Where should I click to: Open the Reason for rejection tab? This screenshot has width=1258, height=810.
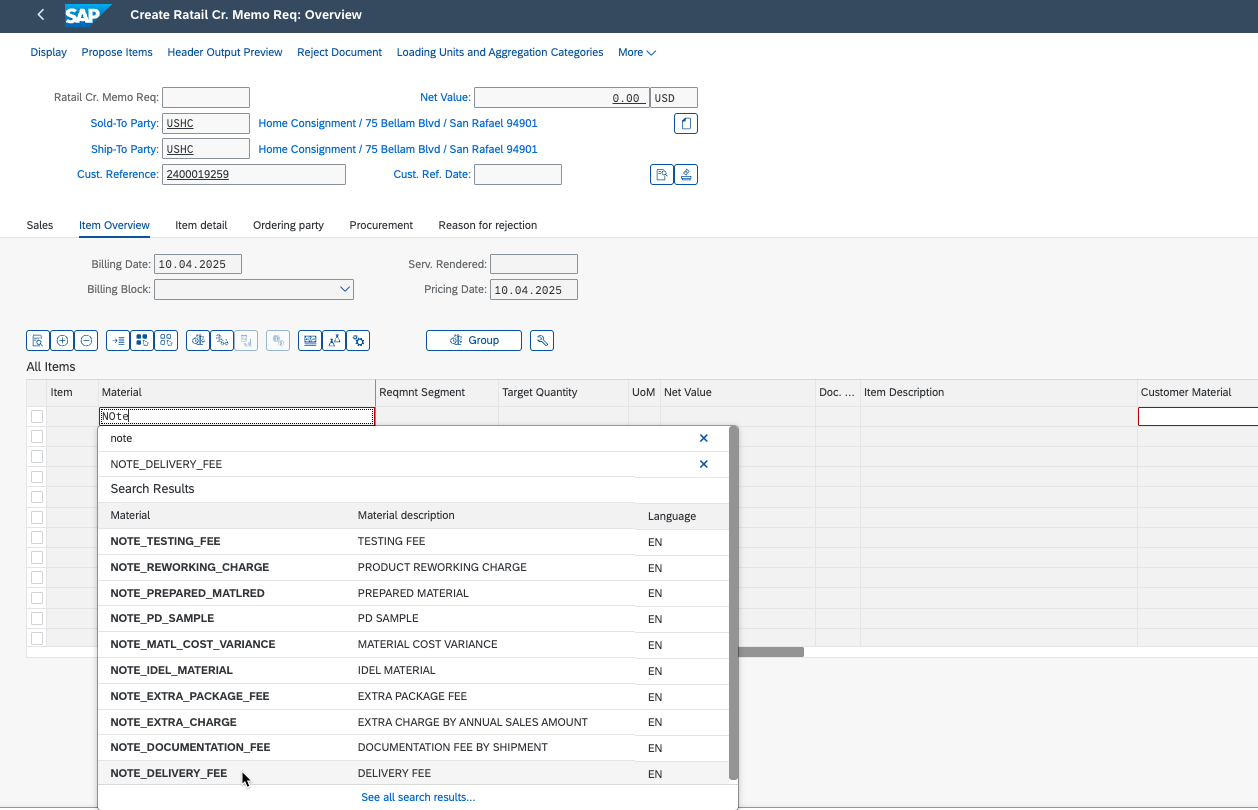[x=487, y=225]
